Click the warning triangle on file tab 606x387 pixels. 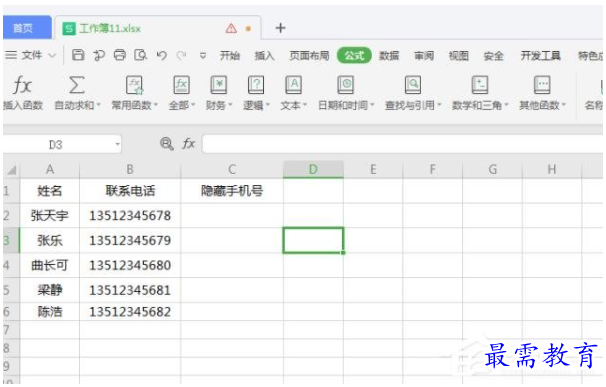231,28
